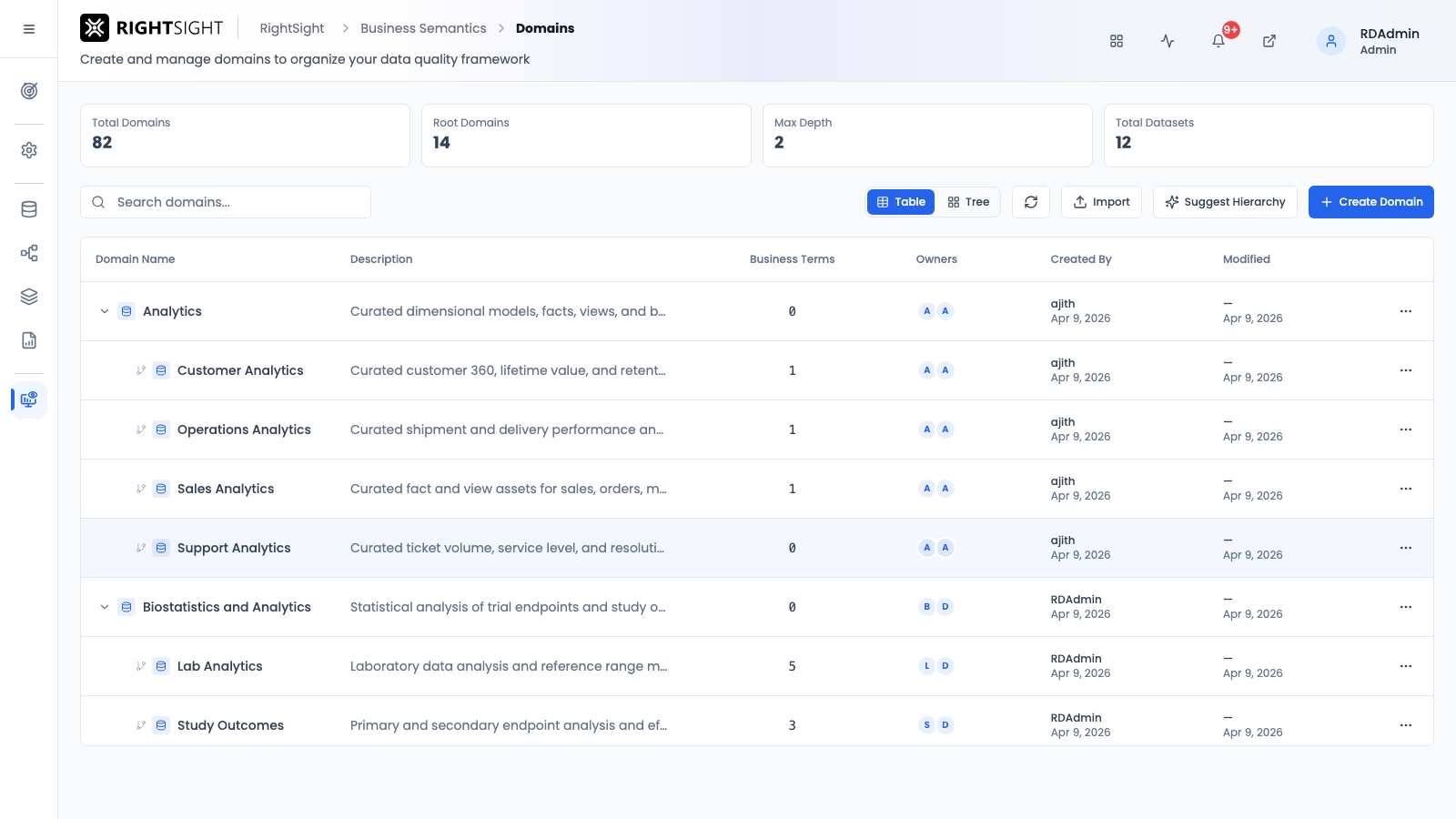Open row actions menu for Sales Analytics
The height and width of the screenshot is (819, 1456).
point(1406,489)
